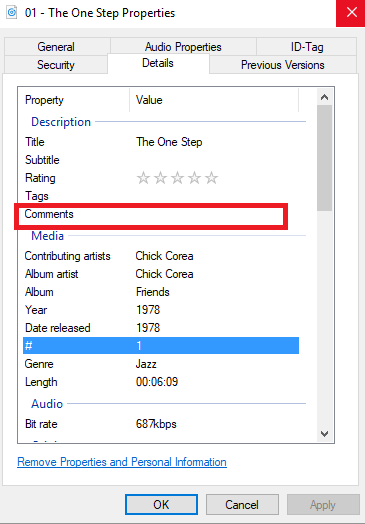Click the 'Contributing artists' property label
Screen dimensions: 365x524
(x=67, y=256)
